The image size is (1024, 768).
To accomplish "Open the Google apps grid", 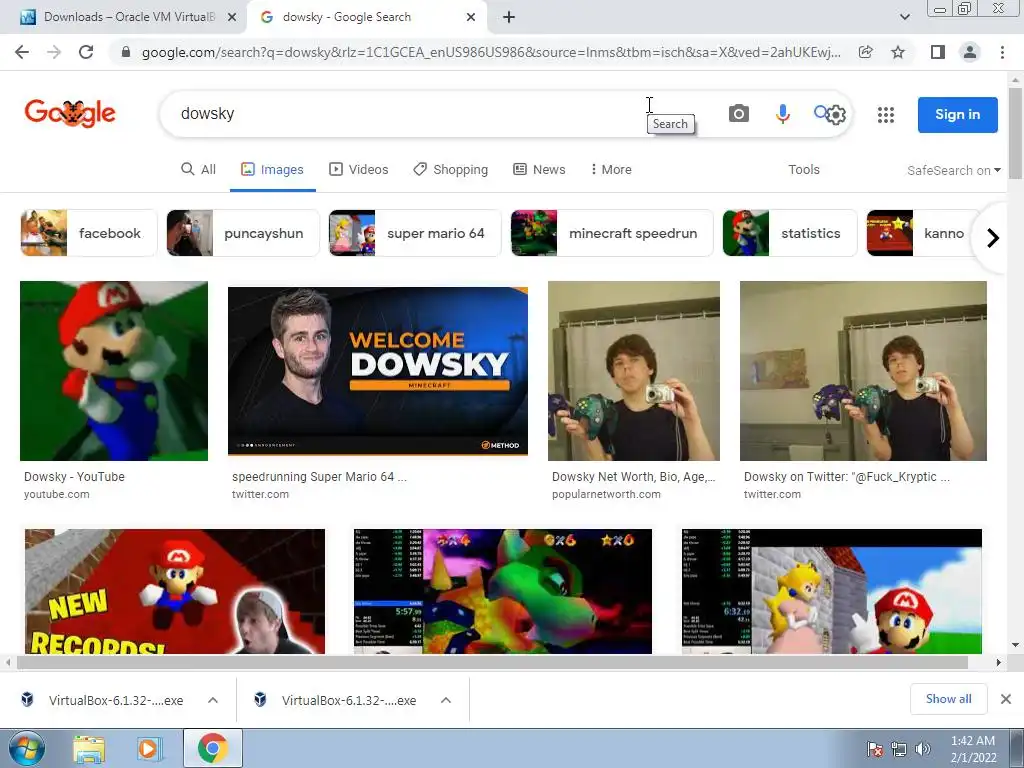I will (x=886, y=115).
